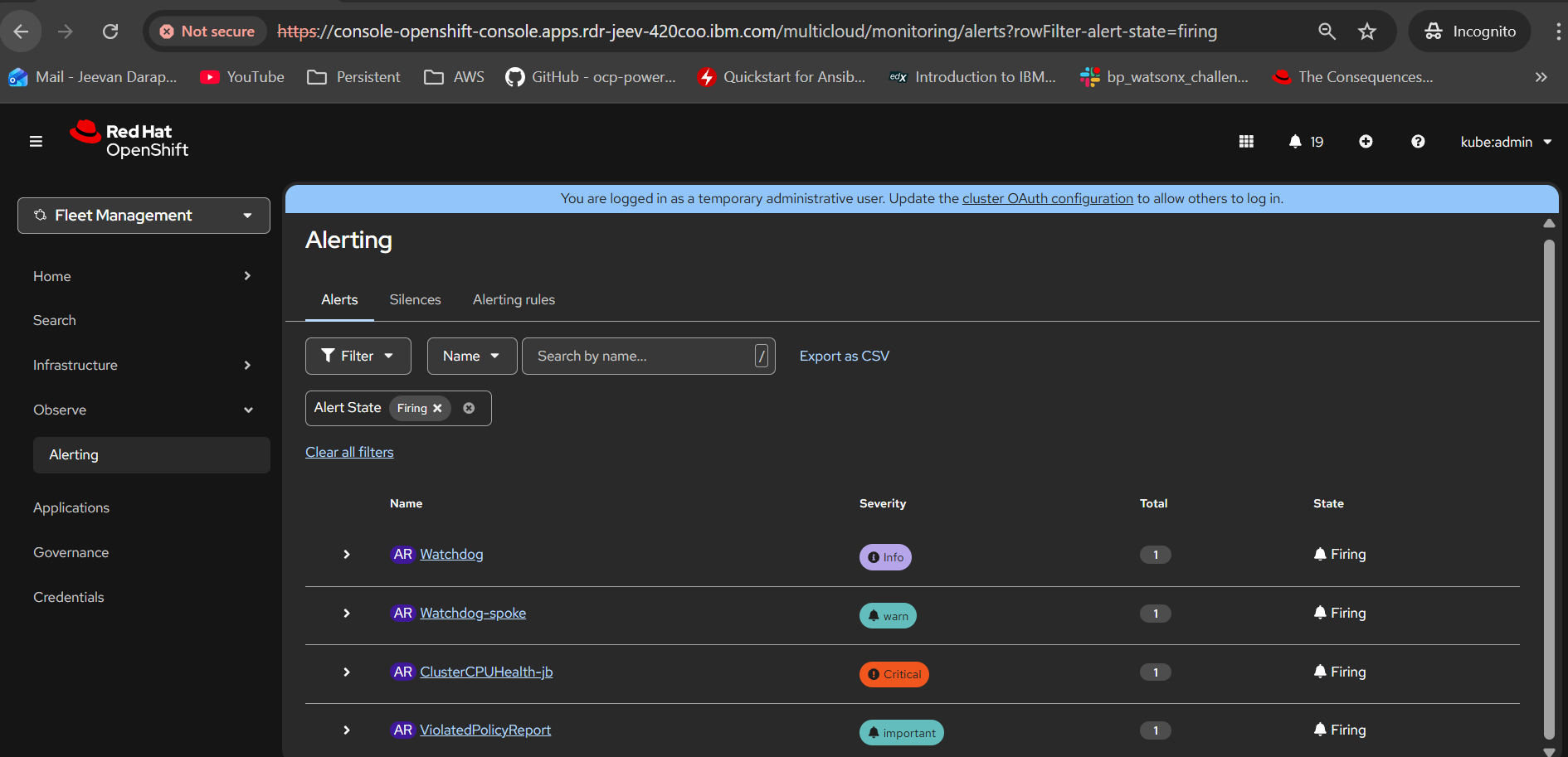Open the cluster OAuth configuration link
The height and width of the screenshot is (757, 1568).
[x=1047, y=199]
